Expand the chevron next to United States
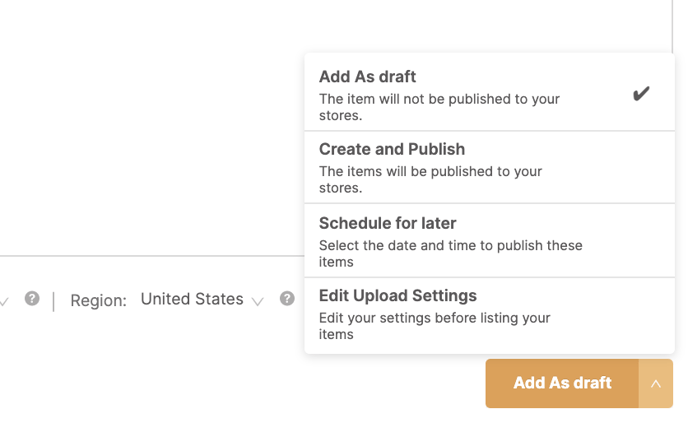Image resolution: width=688 pixels, height=423 pixels. pyautogui.click(x=258, y=301)
